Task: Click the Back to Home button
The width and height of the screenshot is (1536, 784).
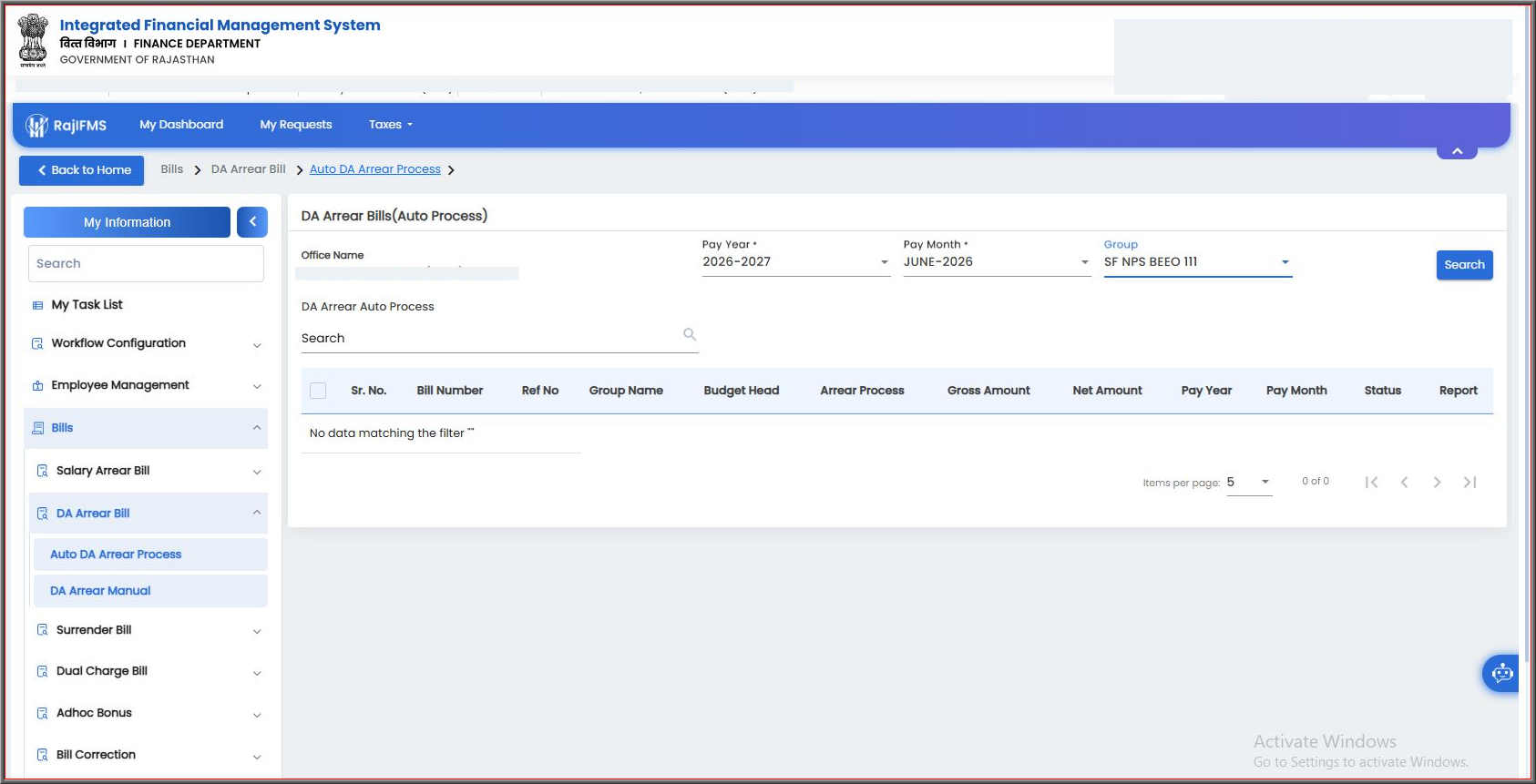Action: (x=82, y=170)
